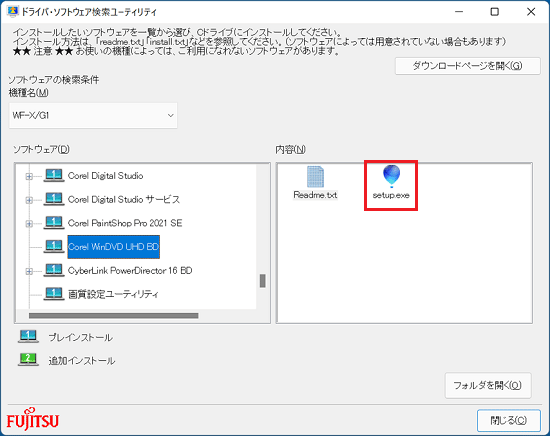Select 画質設定ユーティリティ entry
The image size is (550, 436).
[x=113, y=294]
